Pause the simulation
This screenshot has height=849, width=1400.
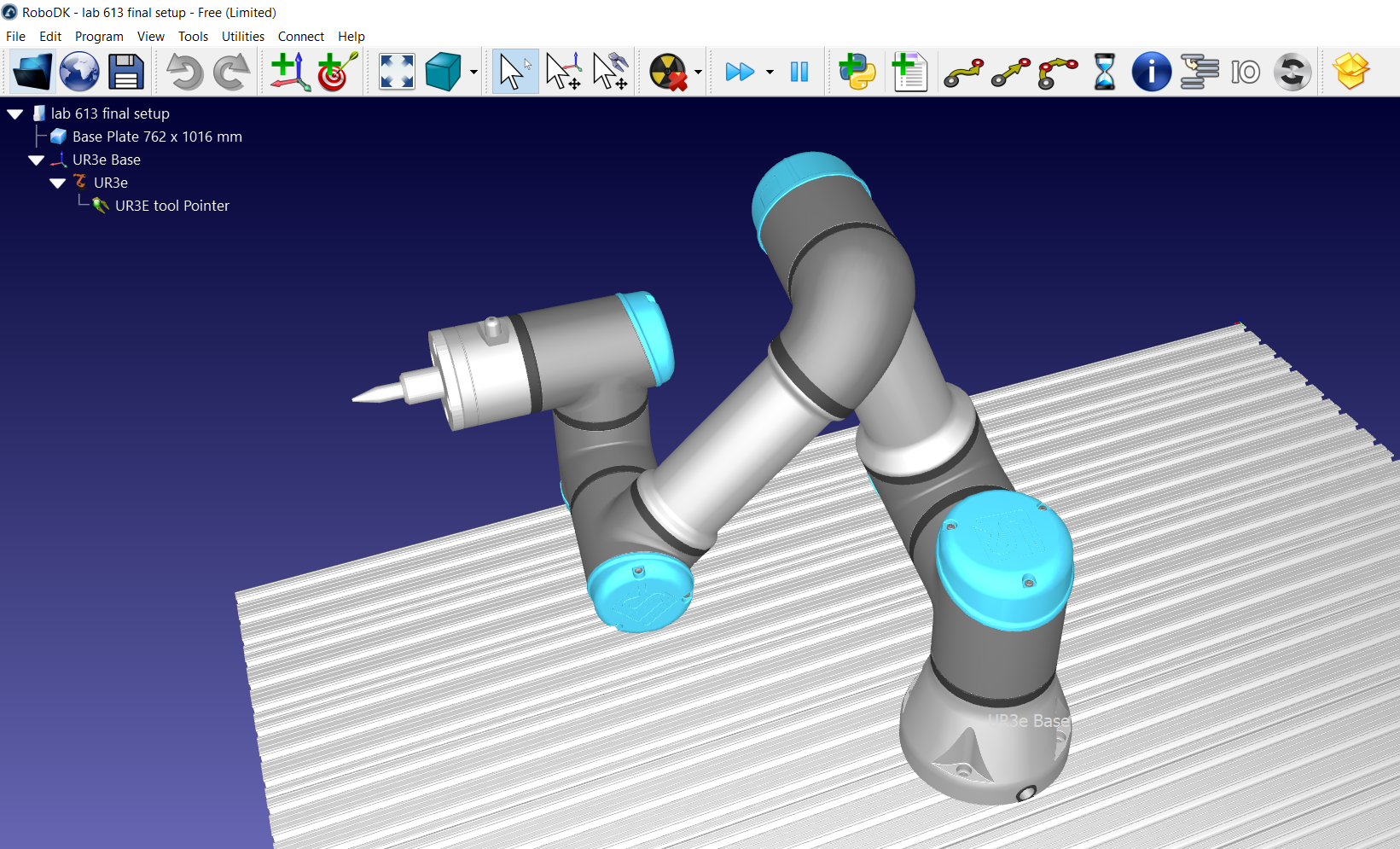(x=799, y=72)
